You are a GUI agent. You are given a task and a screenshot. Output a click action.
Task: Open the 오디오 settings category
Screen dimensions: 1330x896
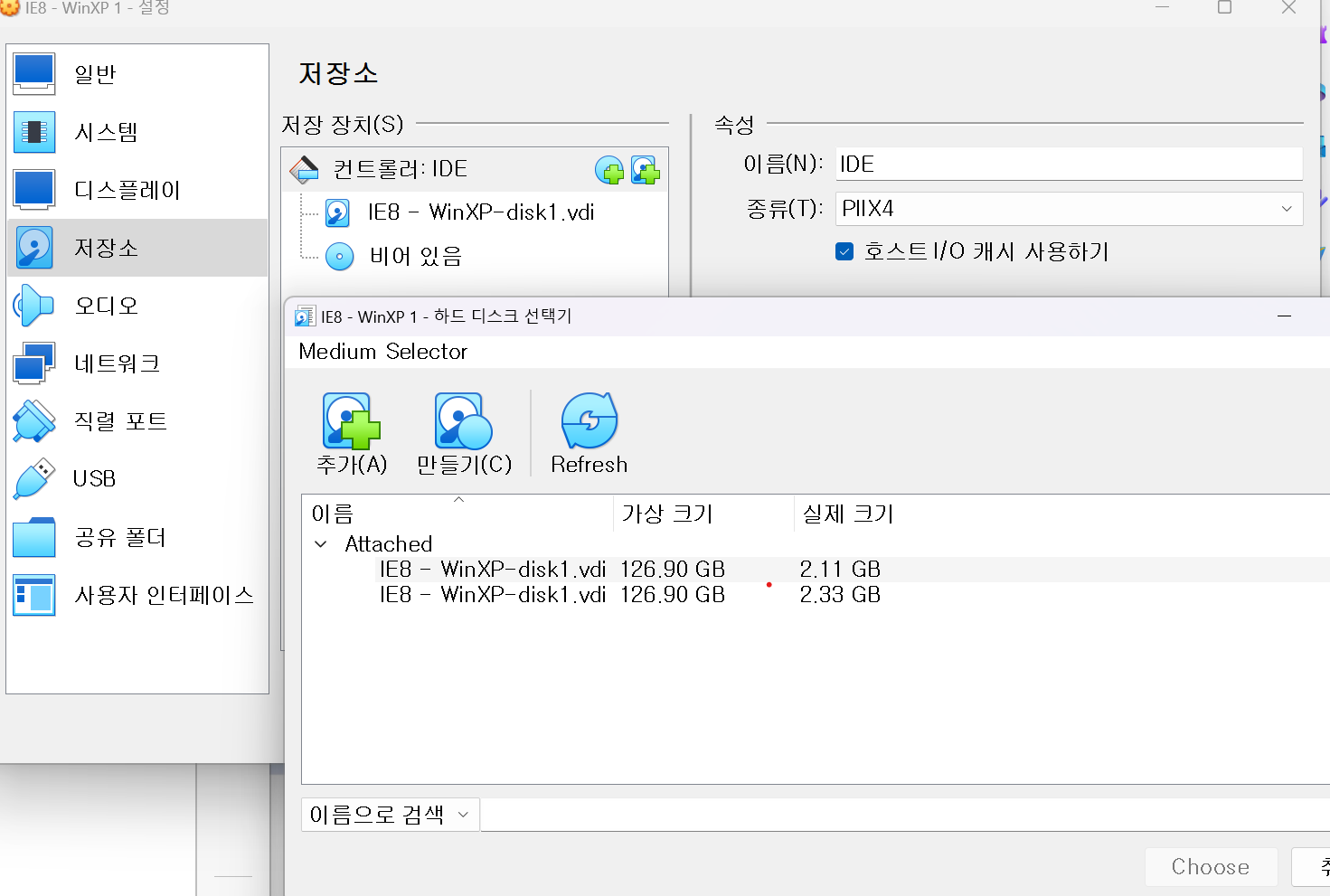pyautogui.click(x=137, y=306)
